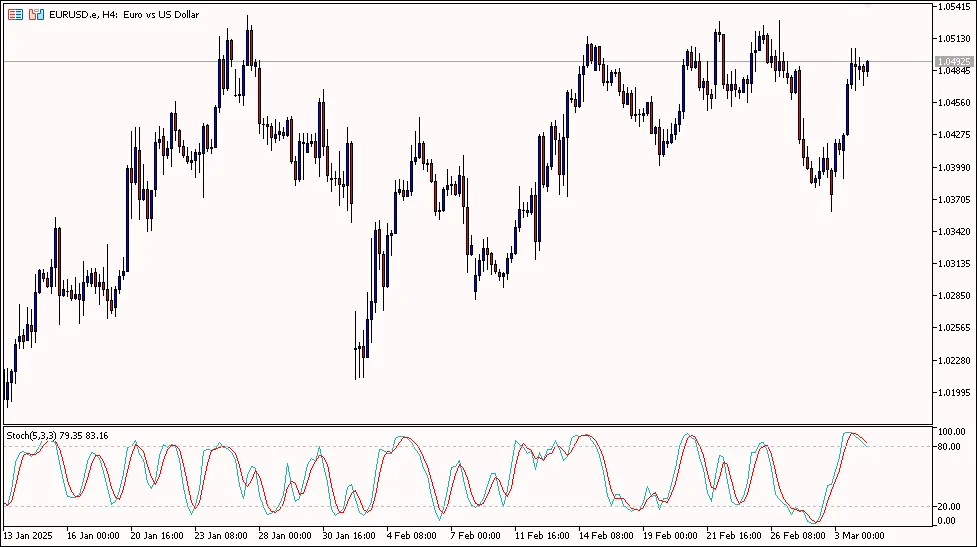The height and width of the screenshot is (547, 977).
Task: Click the 1.03990 price scale label
Action: pos(954,168)
